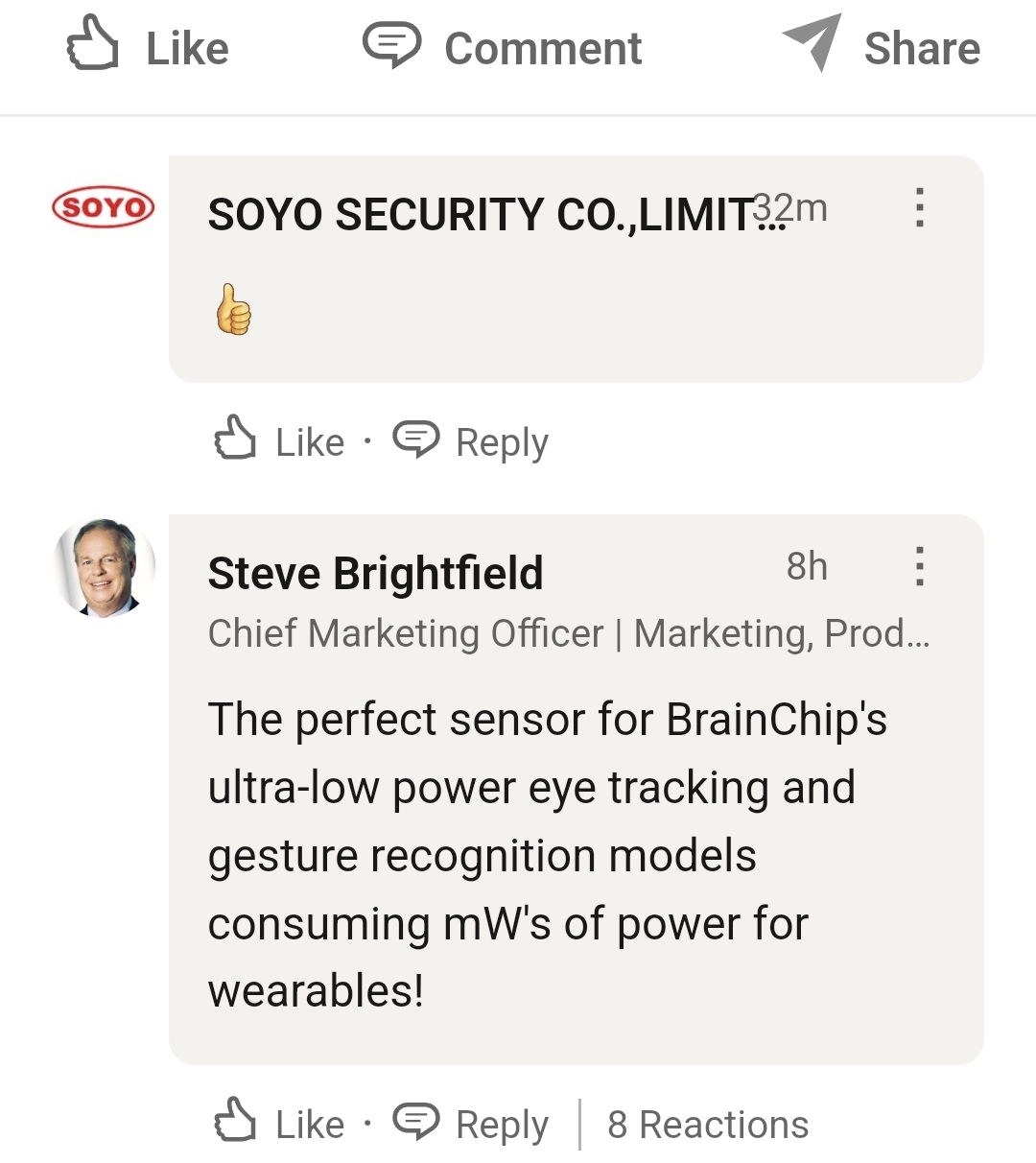Tap the paper plane Share icon
Viewport: 1036px width, 1163px height.
coord(812,42)
